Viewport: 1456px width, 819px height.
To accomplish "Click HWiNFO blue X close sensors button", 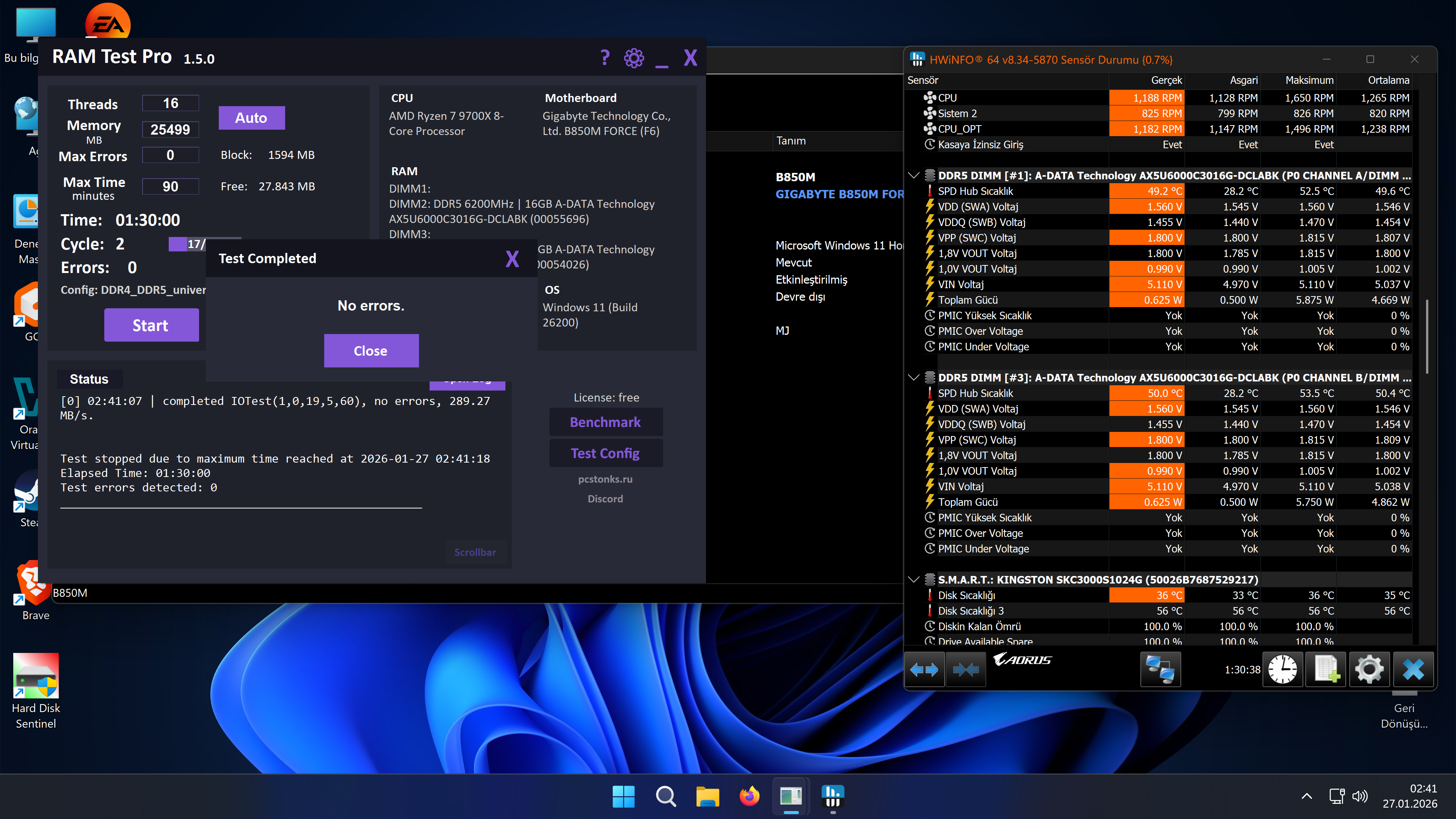I will pyautogui.click(x=1413, y=670).
